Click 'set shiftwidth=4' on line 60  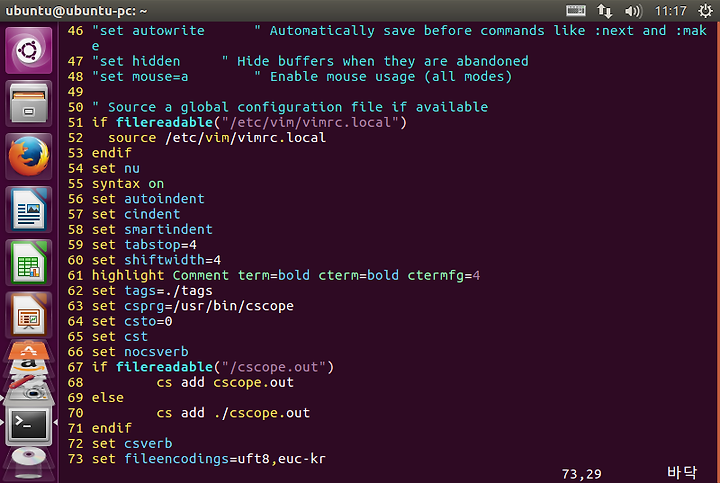click(156, 260)
